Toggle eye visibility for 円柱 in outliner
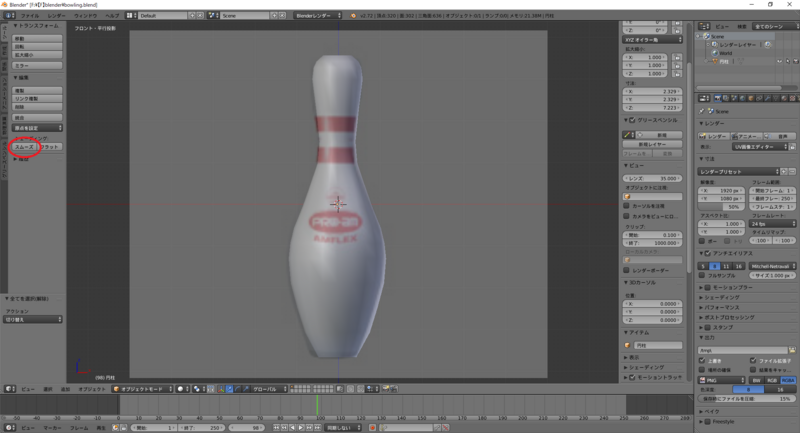This screenshot has height=433, width=800. 779,61
